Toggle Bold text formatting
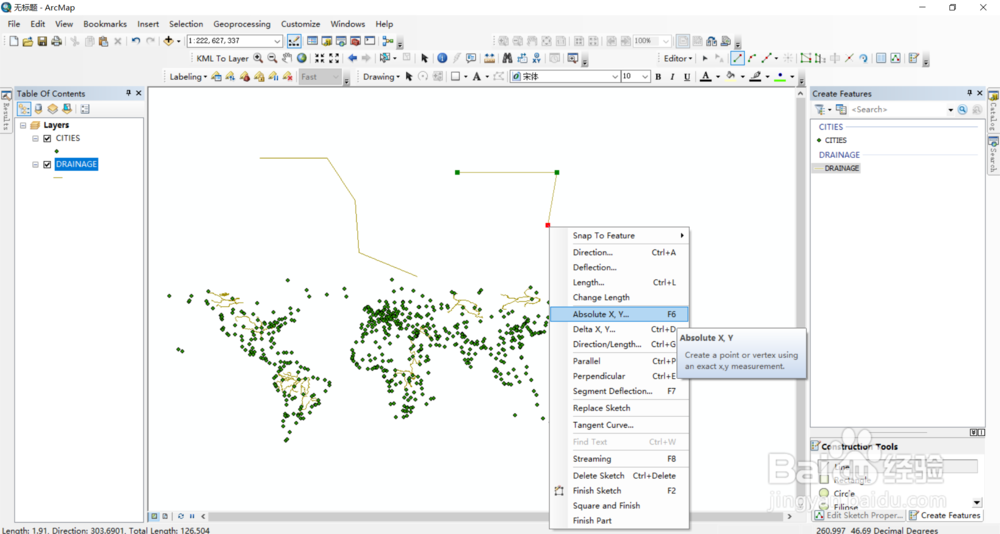The height and width of the screenshot is (534, 1000). [658, 77]
